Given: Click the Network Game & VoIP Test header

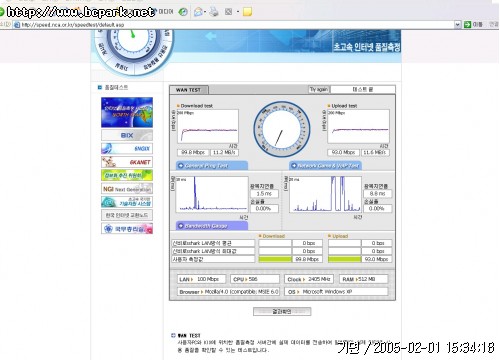Looking at the screenshot, I should [325, 166].
